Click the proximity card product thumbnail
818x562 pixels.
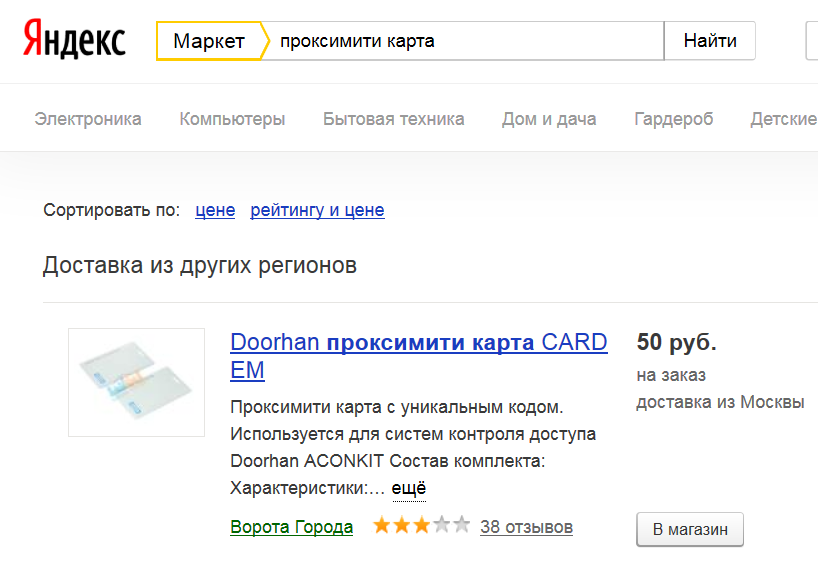pyautogui.click(x=137, y=382)
